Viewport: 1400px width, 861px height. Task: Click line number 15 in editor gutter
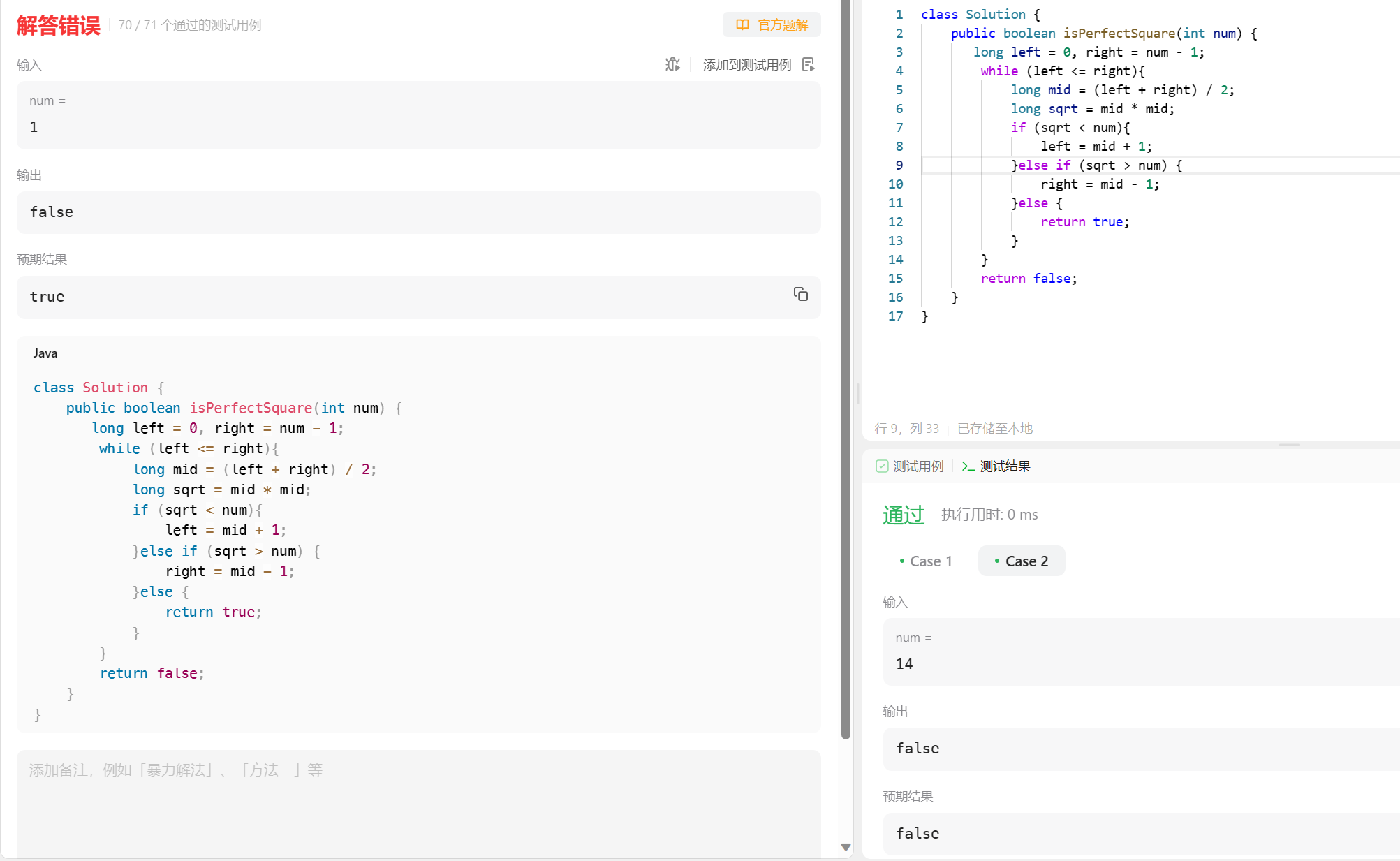coord(895,279)
